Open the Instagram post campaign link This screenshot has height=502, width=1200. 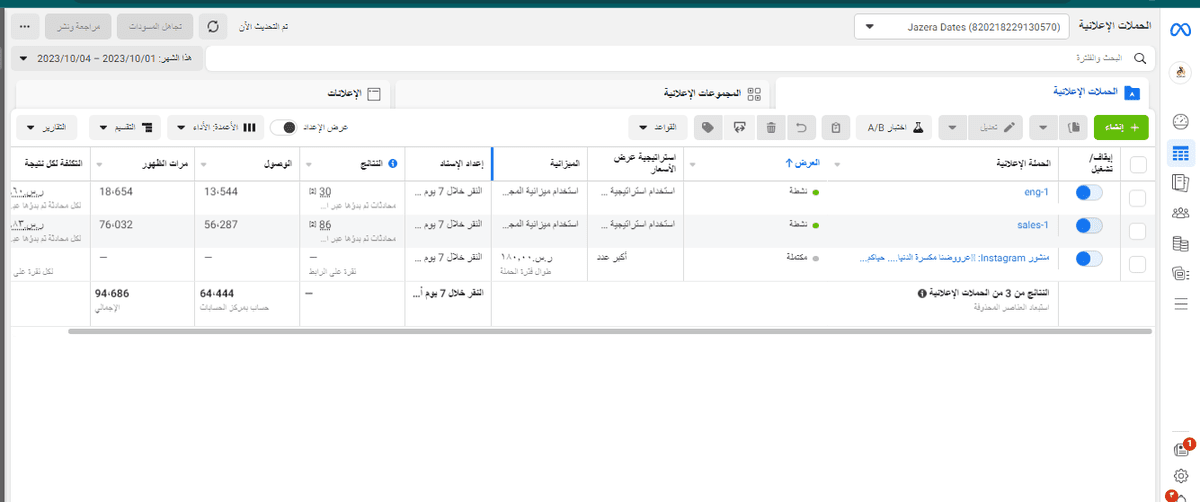[x=955, y=257]
